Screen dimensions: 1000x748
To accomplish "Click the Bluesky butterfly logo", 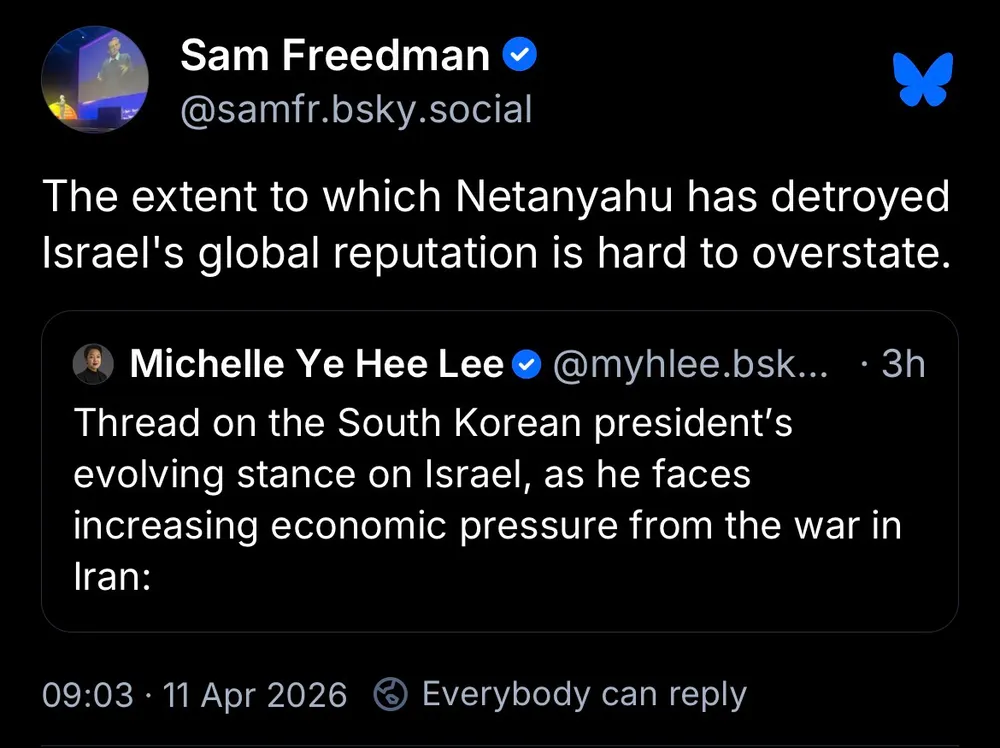I will point(924,80).
